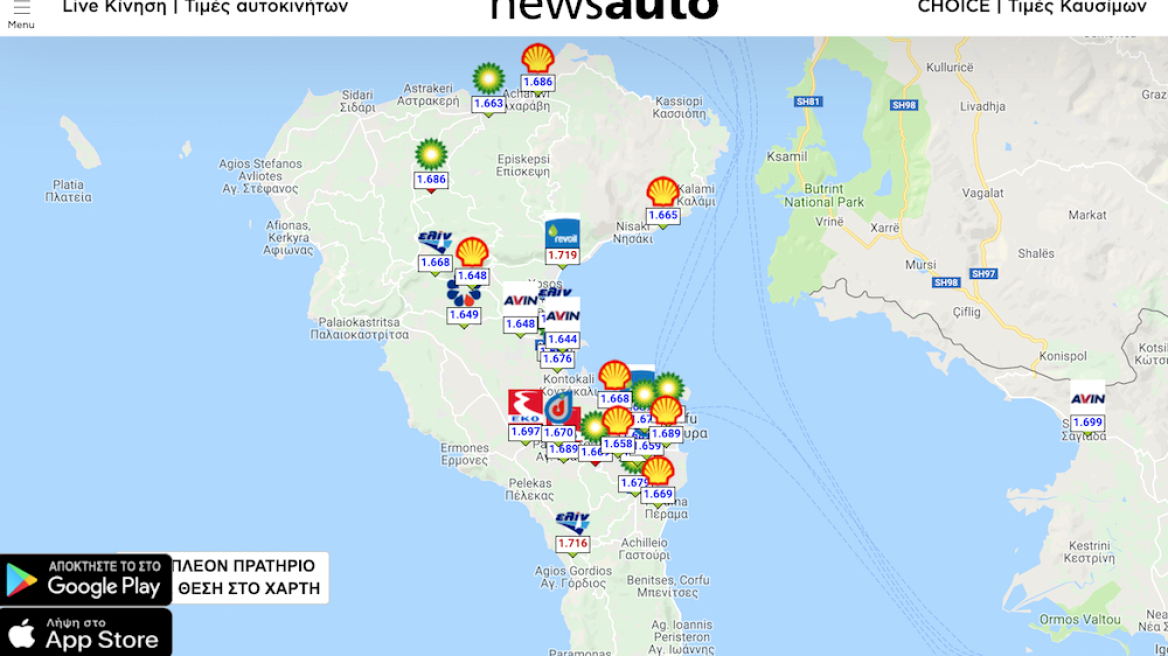Click the CHOICE link in header
Image resolution: width=1168 pixels, height=656 pixels.
click(x=952, y=7)
